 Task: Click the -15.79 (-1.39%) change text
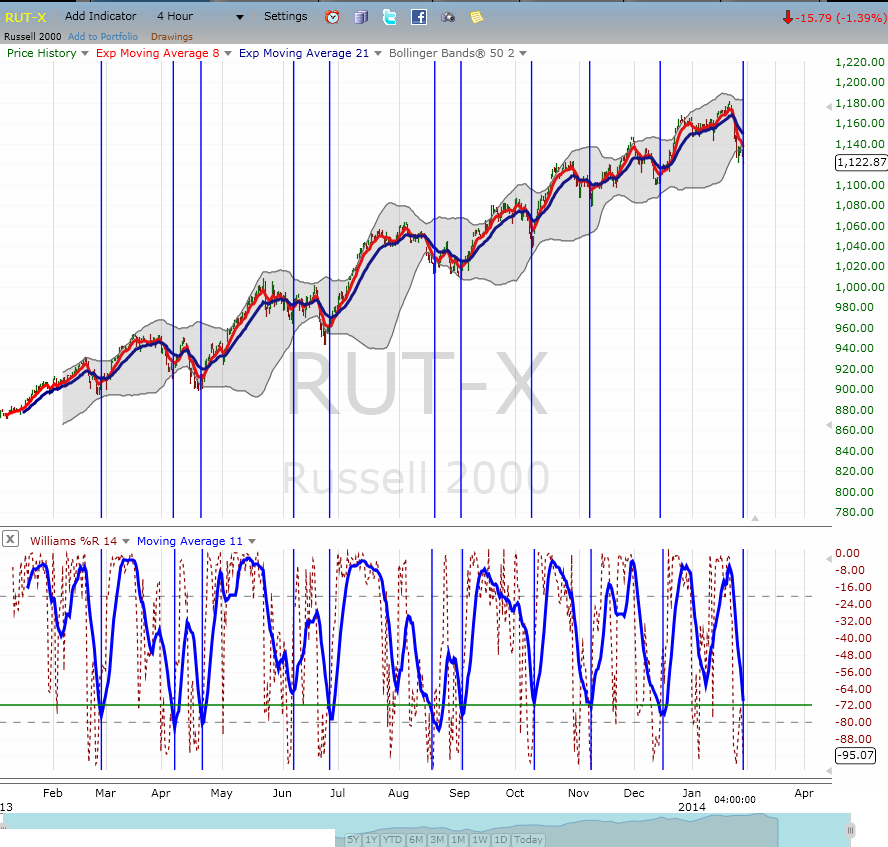coord(840,18)
